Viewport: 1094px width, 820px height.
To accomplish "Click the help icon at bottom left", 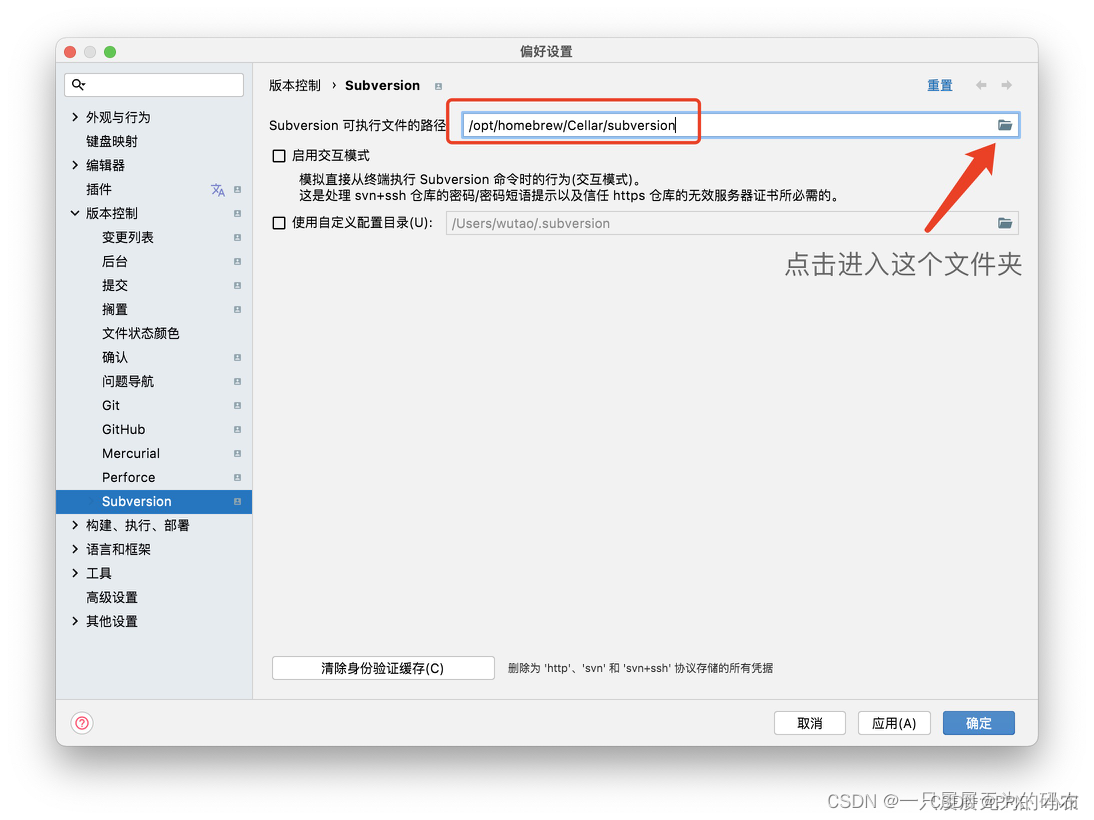I will (x=81, y=723).
